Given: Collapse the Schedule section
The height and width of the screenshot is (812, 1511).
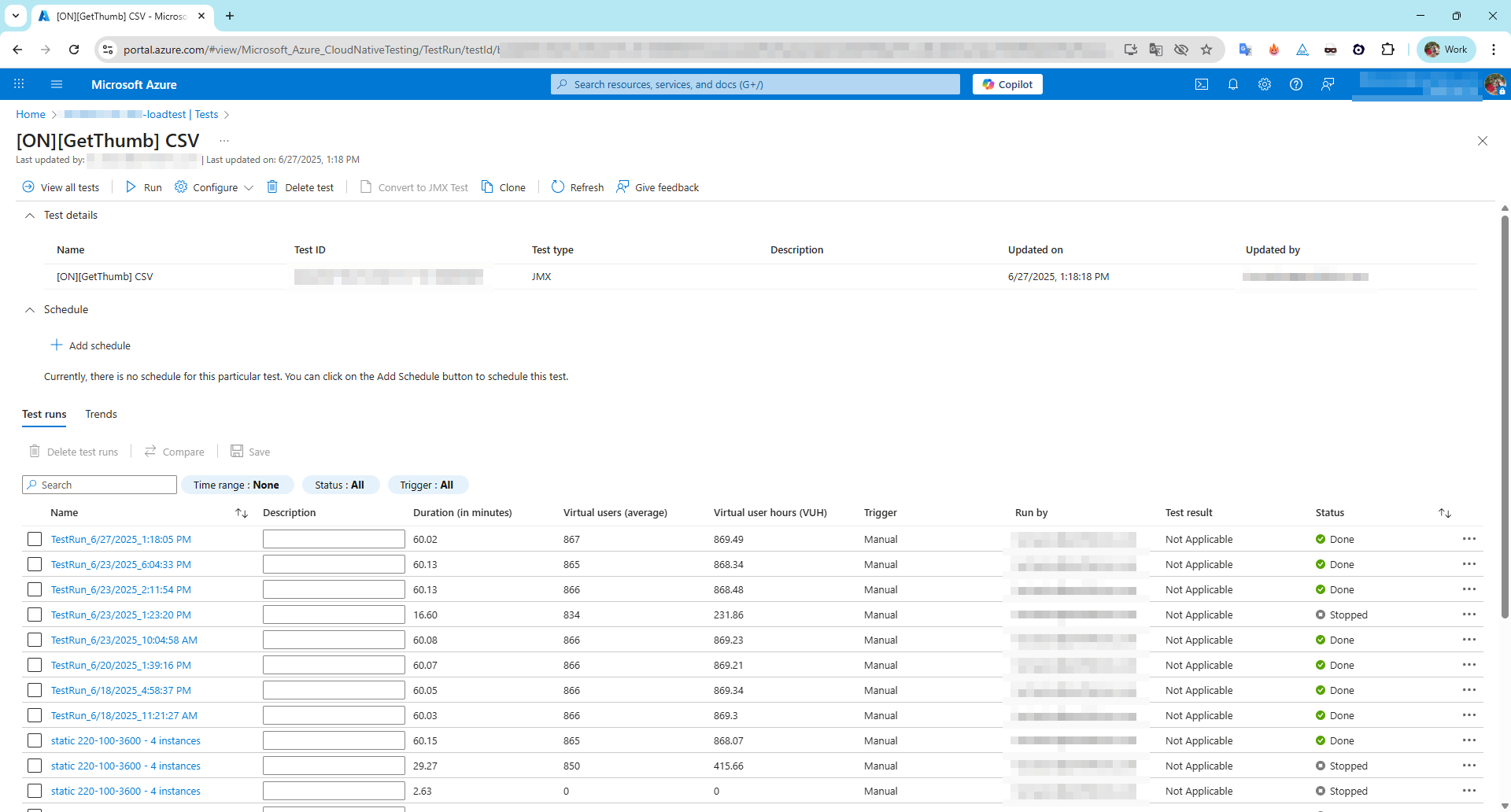Looking at the screenshot, I should click(x=30, y=310).
